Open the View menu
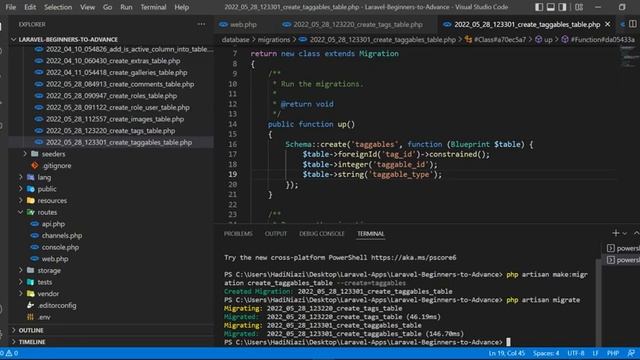 87,7
